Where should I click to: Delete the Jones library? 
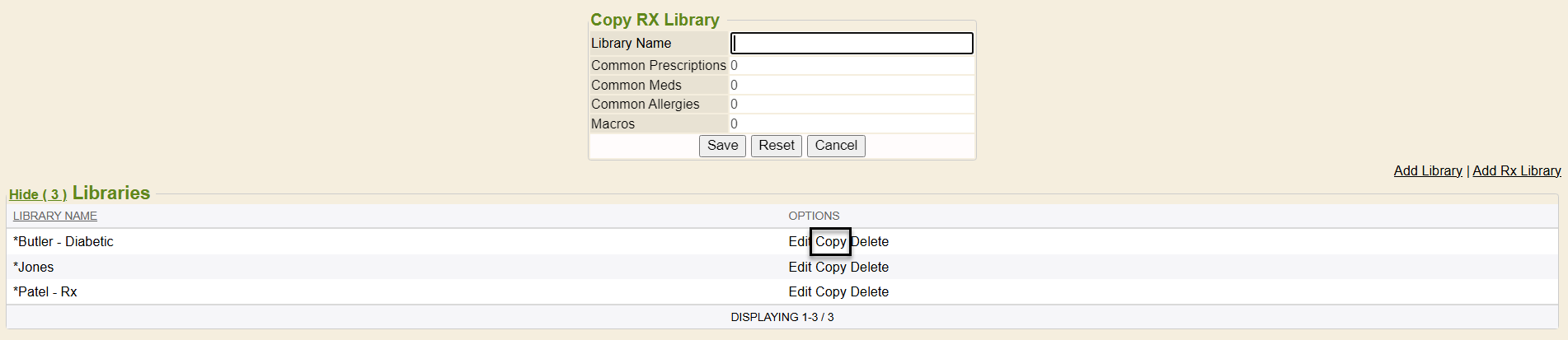click(870, 267)
